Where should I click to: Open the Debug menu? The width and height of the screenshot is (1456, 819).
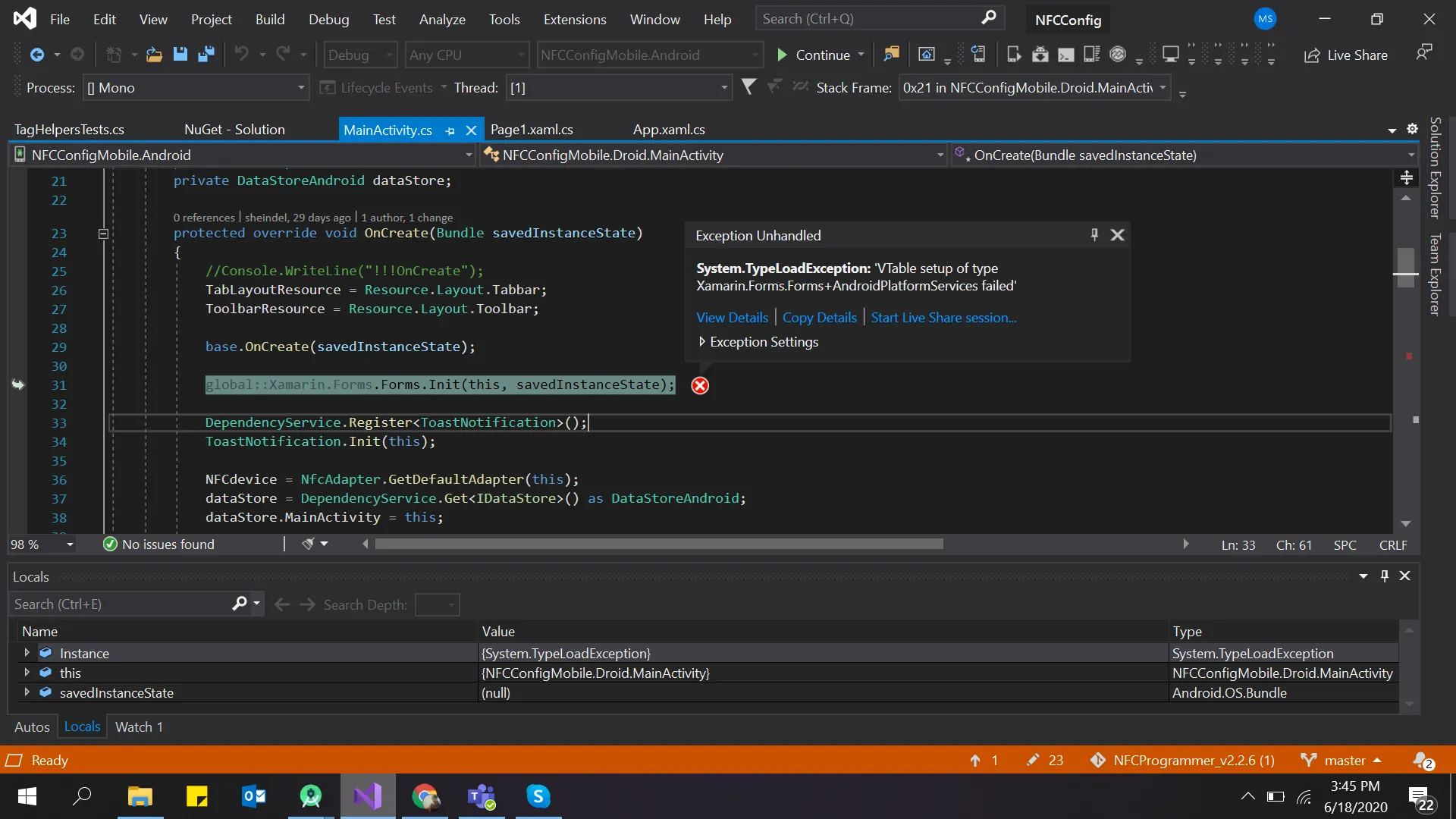[x=328, y=19]
